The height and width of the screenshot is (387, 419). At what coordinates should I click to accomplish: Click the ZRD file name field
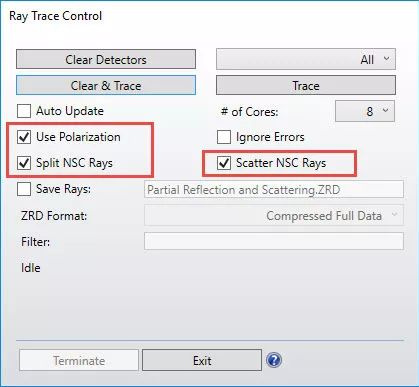274,189
